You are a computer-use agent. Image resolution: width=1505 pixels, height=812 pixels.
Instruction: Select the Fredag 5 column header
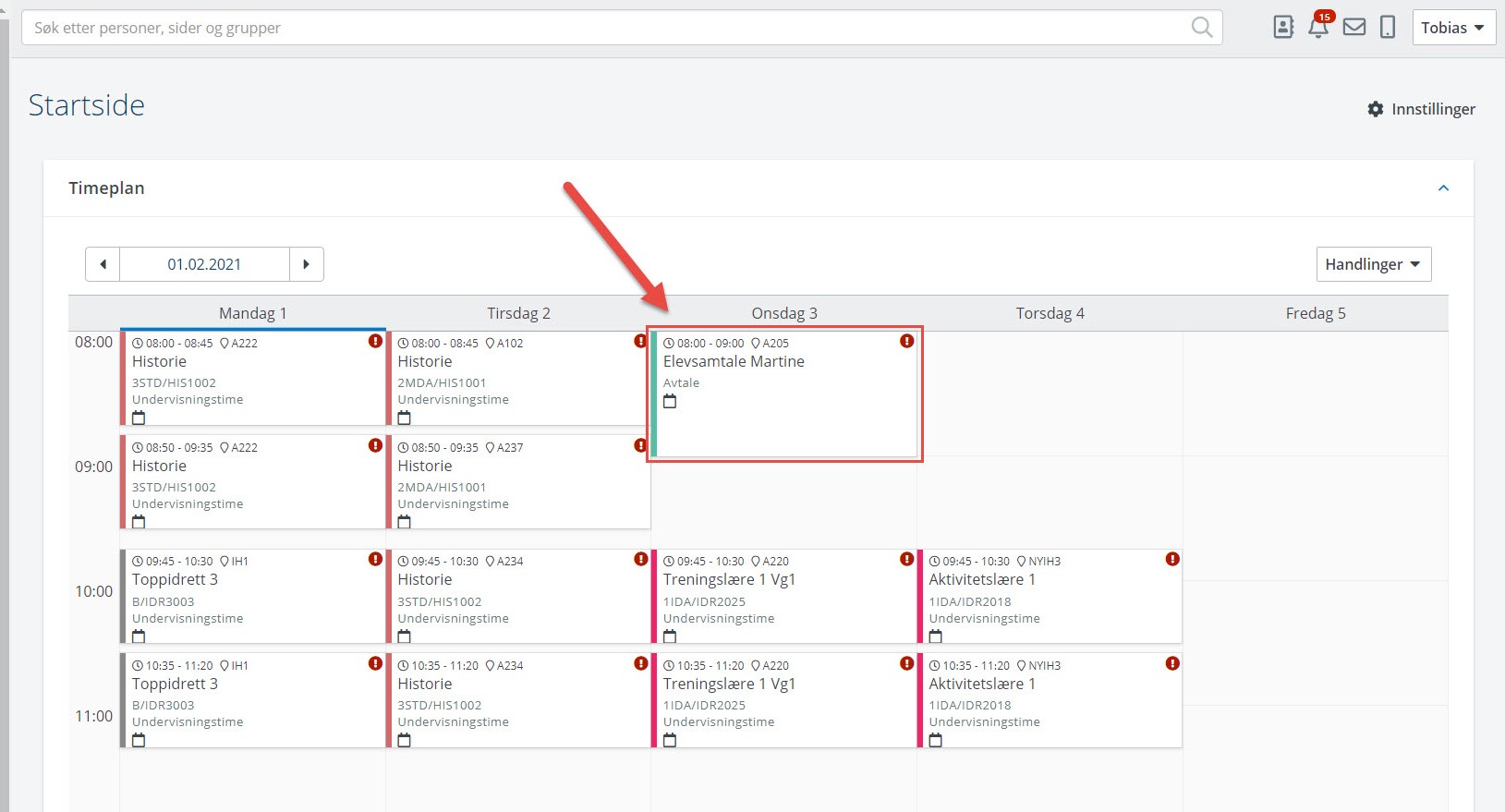tap(1315, 313)
